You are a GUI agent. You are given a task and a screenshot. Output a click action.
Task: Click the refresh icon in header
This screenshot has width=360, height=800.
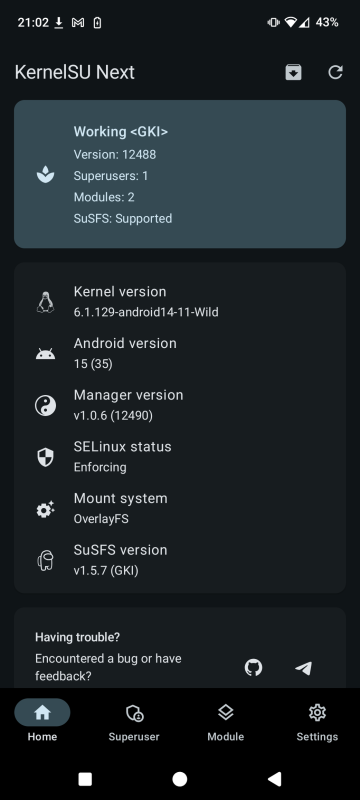[335, 72]
